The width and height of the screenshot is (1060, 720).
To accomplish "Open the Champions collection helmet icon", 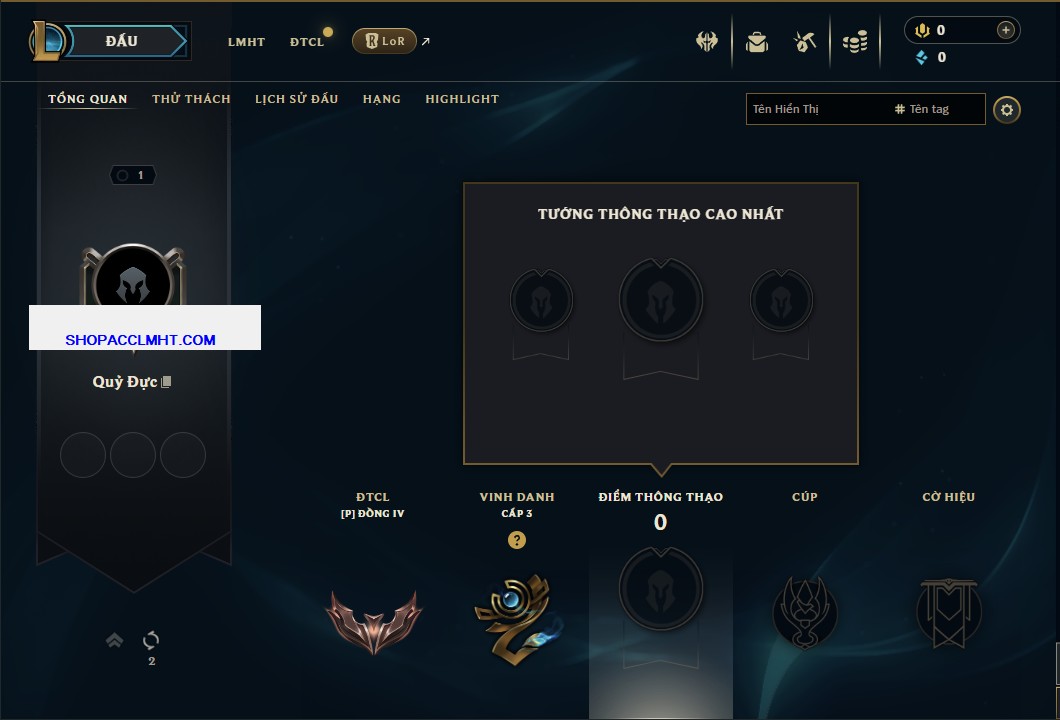I will click(x=706, y=42).
